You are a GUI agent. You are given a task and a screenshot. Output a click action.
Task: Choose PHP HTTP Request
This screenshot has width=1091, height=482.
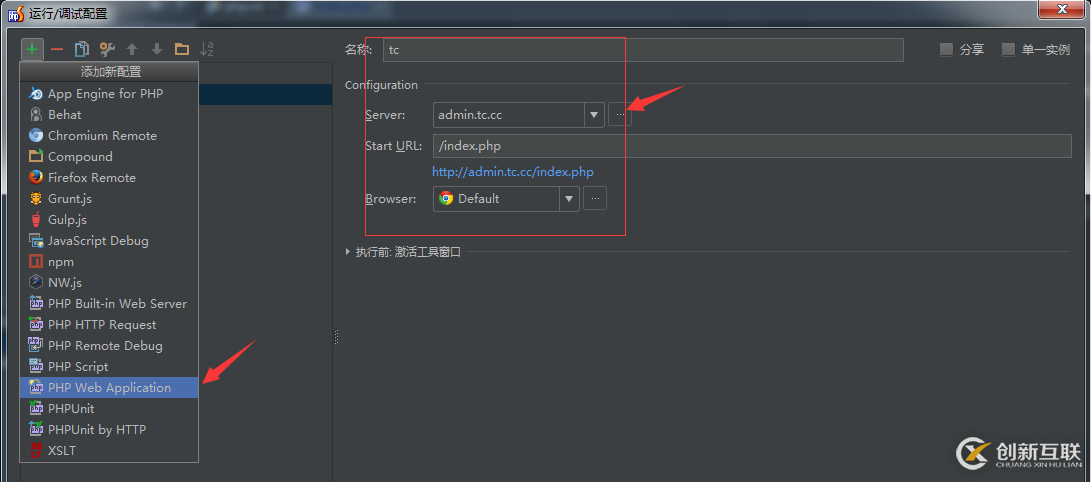pyautogui.click(x=109, y=325)
